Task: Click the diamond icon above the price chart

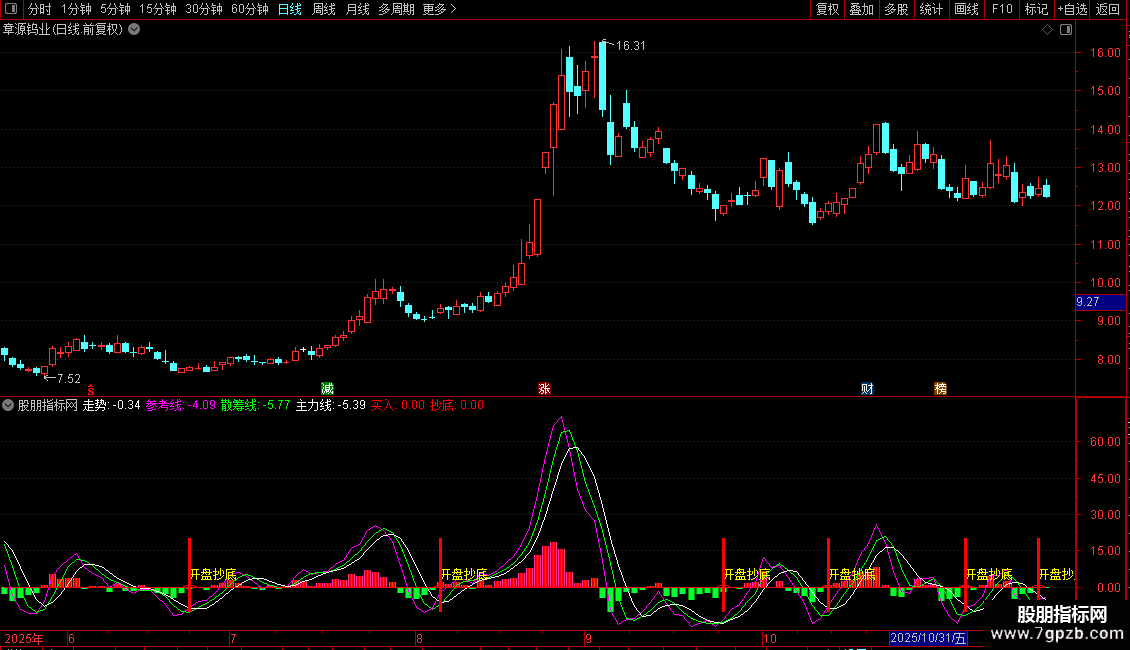Action: [x=1047, y=30]
